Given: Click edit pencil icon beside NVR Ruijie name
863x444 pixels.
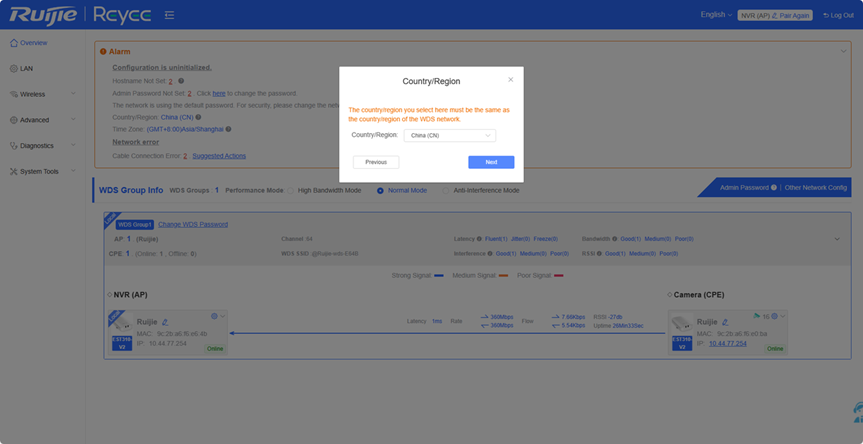Looking at the screenshot, I should pos(165,322).
